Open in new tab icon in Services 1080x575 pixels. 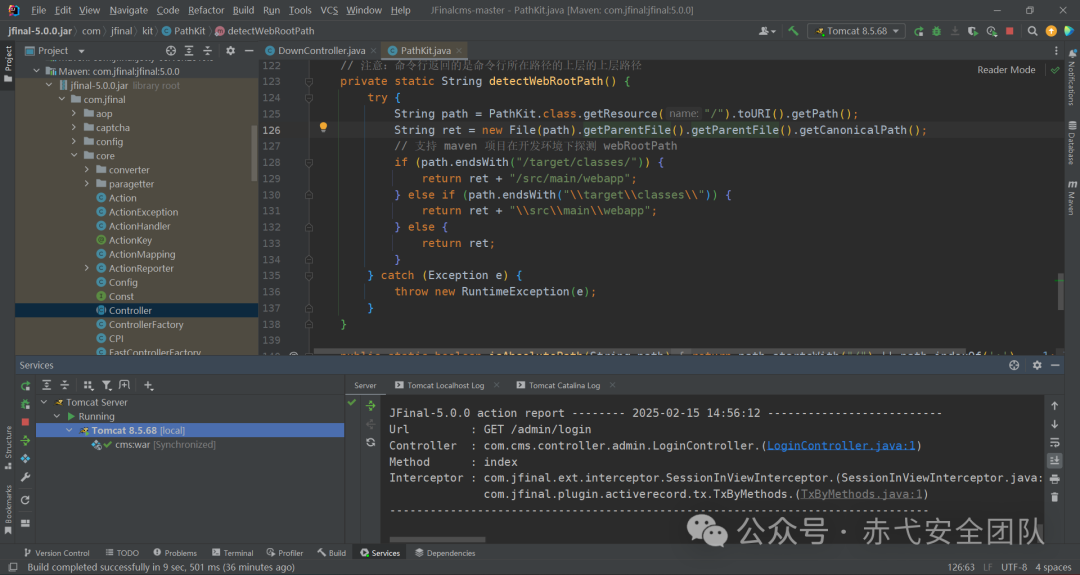[x=125, y=385]
